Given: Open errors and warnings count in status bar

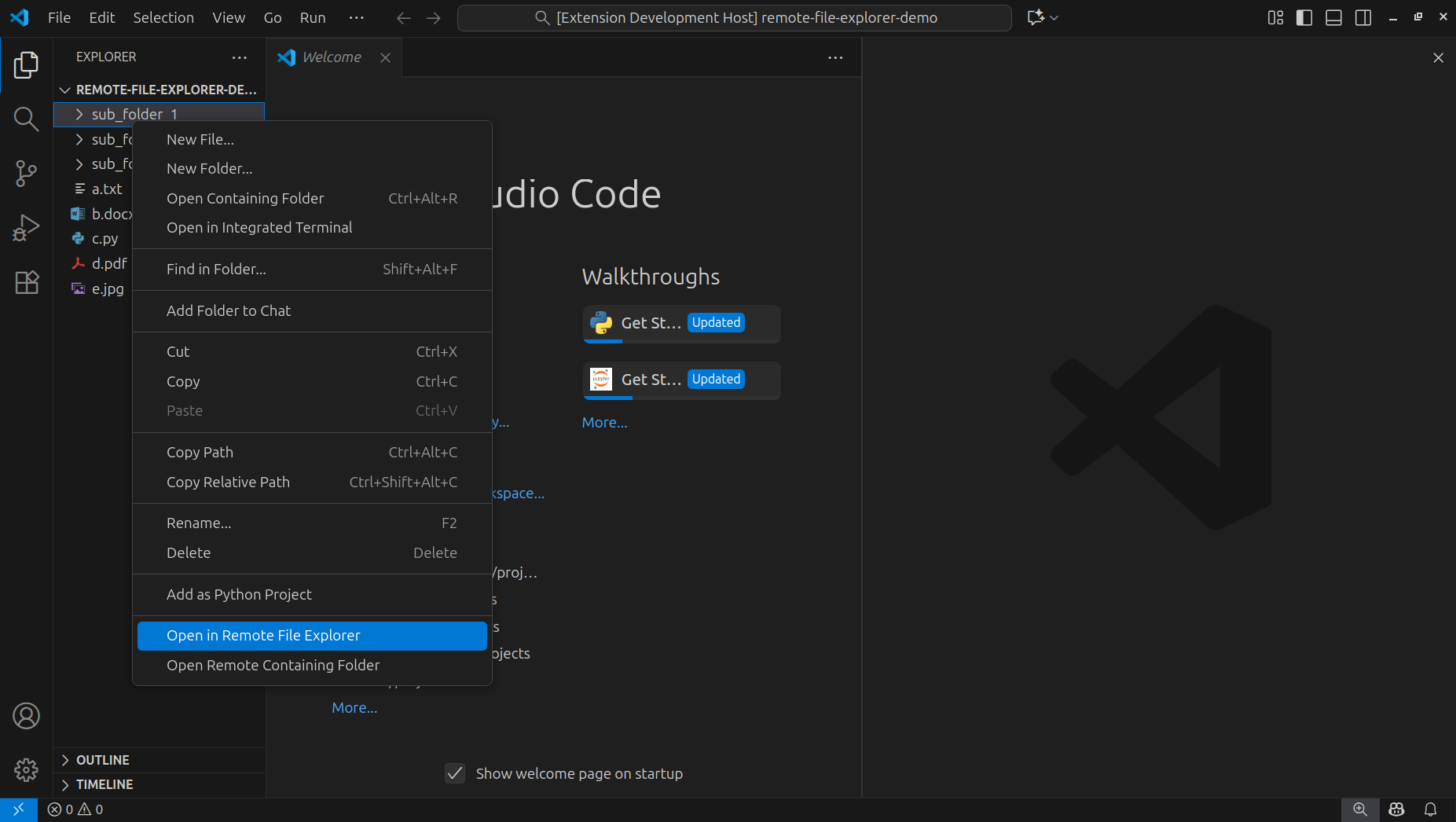Looking at the screenshot, I should tap(75, 809).
